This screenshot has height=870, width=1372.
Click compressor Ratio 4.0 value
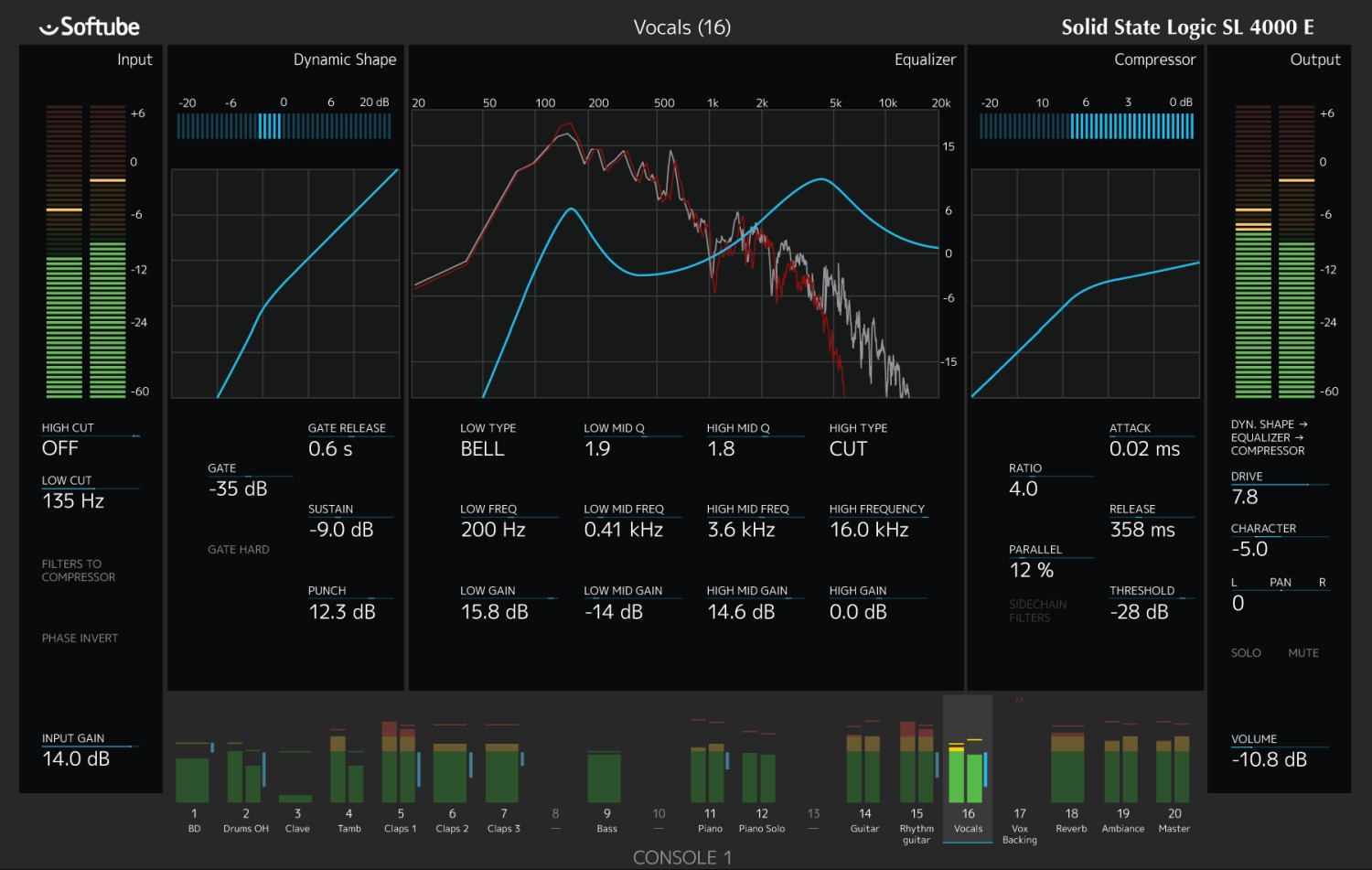coord(1024,489)
